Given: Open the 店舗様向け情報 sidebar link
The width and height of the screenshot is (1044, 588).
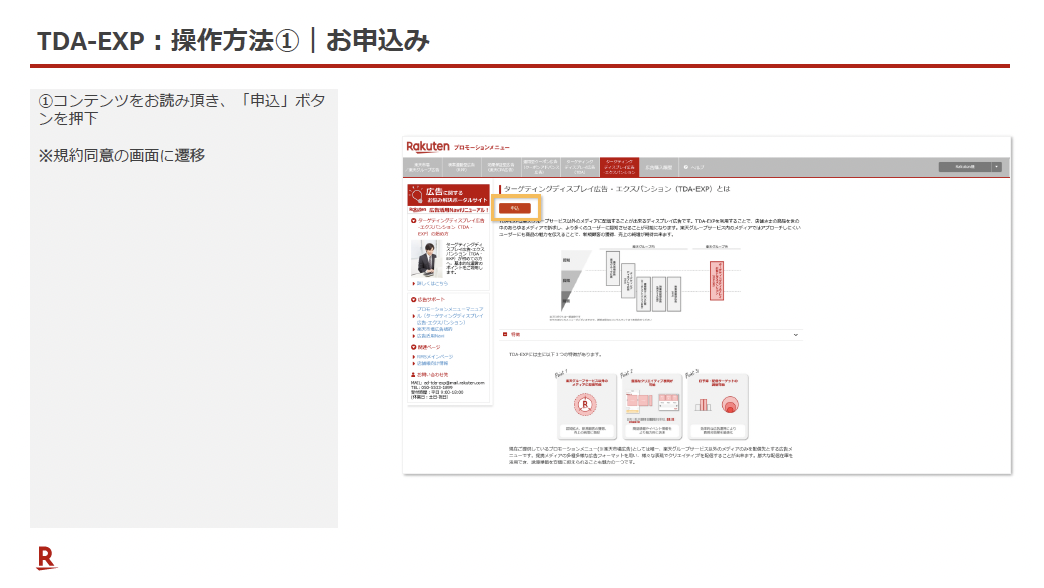Looking at the screenshot, I should pyautogui.click(x=432, y=364).
